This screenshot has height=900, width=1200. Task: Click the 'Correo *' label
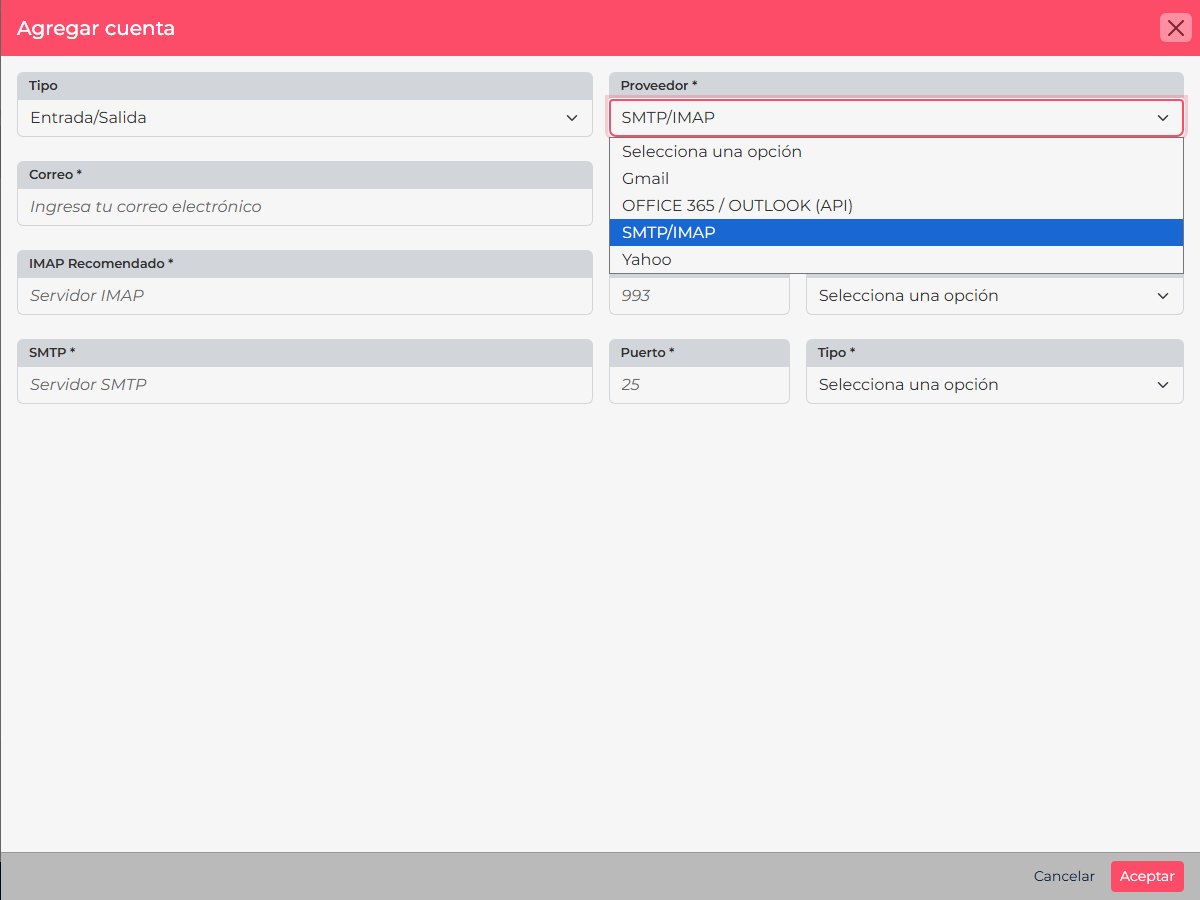[x=55, y=174]
